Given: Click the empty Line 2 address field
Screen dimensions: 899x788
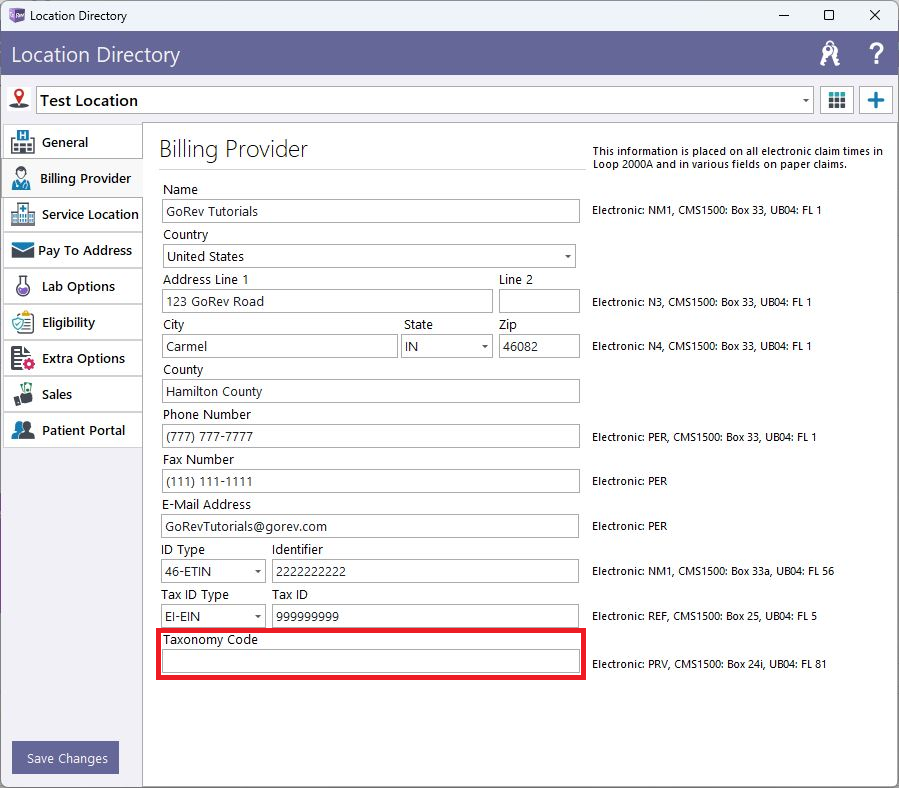Looking at the screenshot, I should (539, 301).
